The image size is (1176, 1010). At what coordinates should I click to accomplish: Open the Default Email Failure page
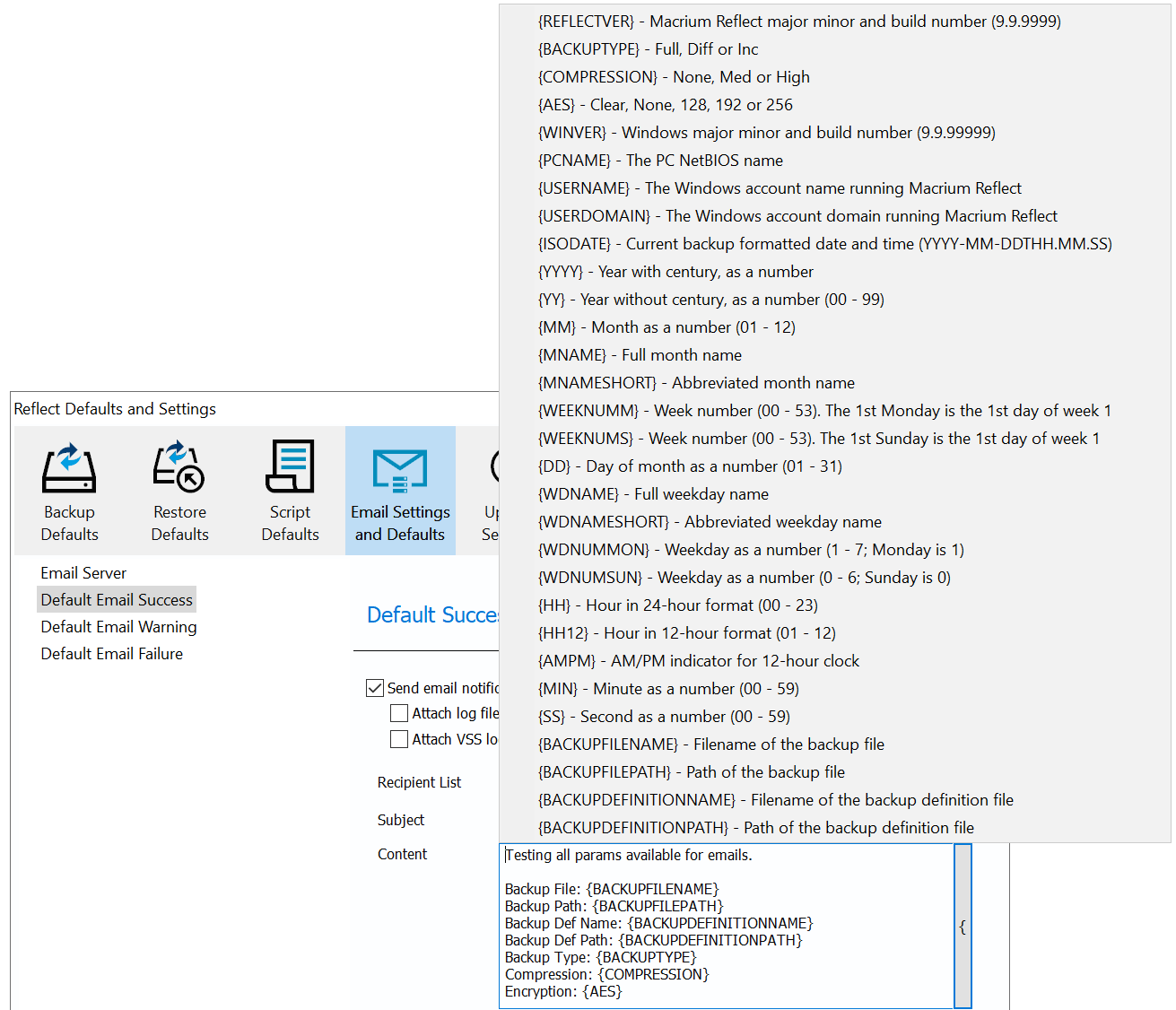tap(111, 654)
